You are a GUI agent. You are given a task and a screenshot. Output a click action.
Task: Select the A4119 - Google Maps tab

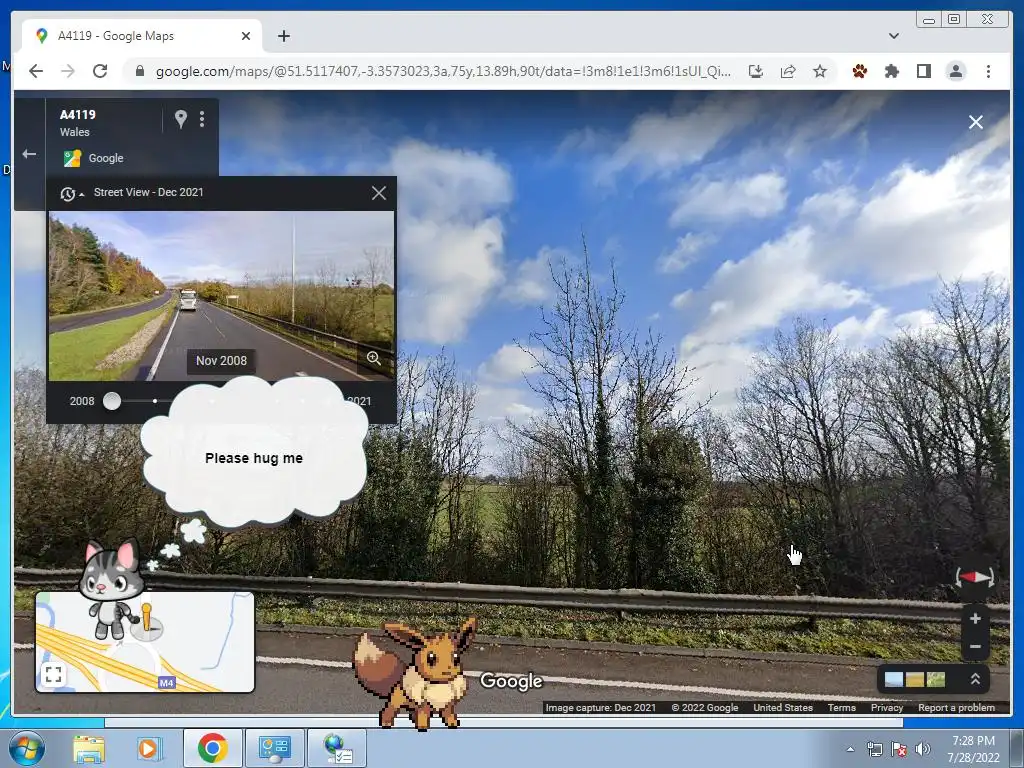click(x=142, y=36)
